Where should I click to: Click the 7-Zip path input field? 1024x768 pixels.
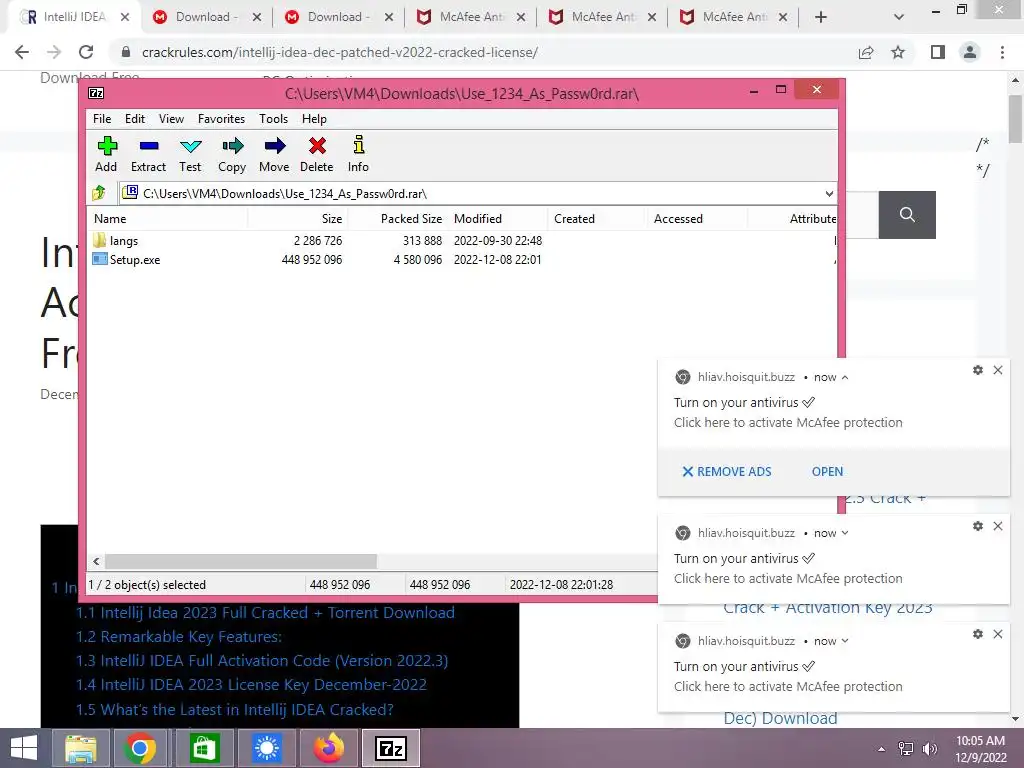(x=477, y=193)
